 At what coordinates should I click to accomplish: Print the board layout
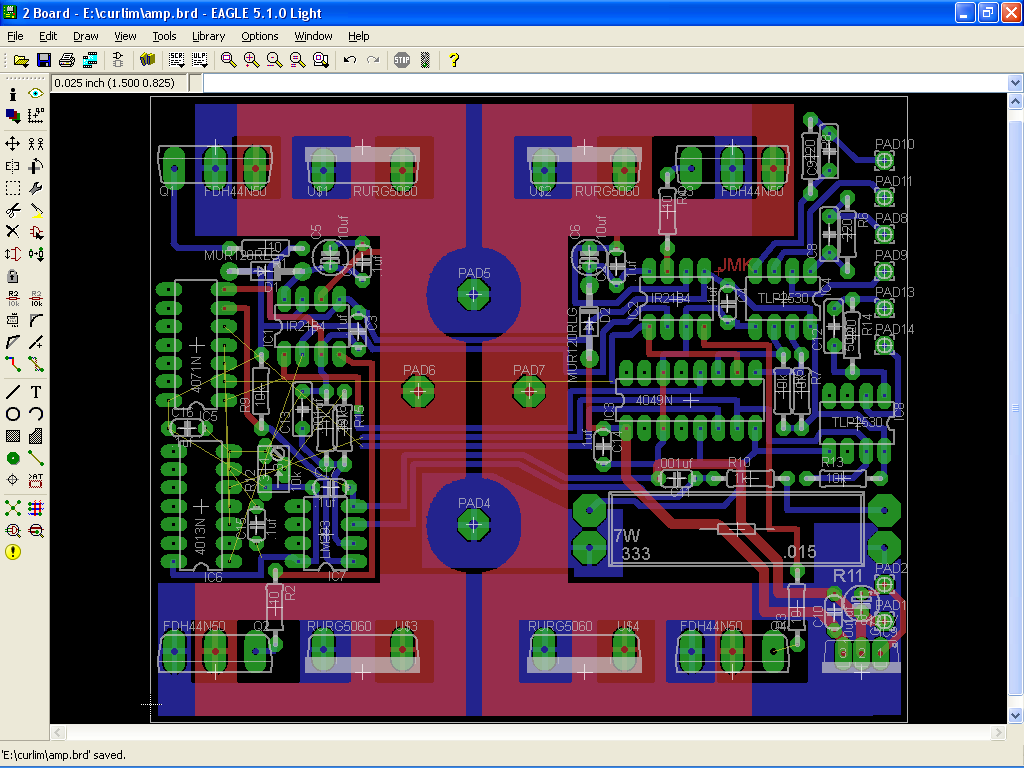pyautogui.click(x=67, y=60)
